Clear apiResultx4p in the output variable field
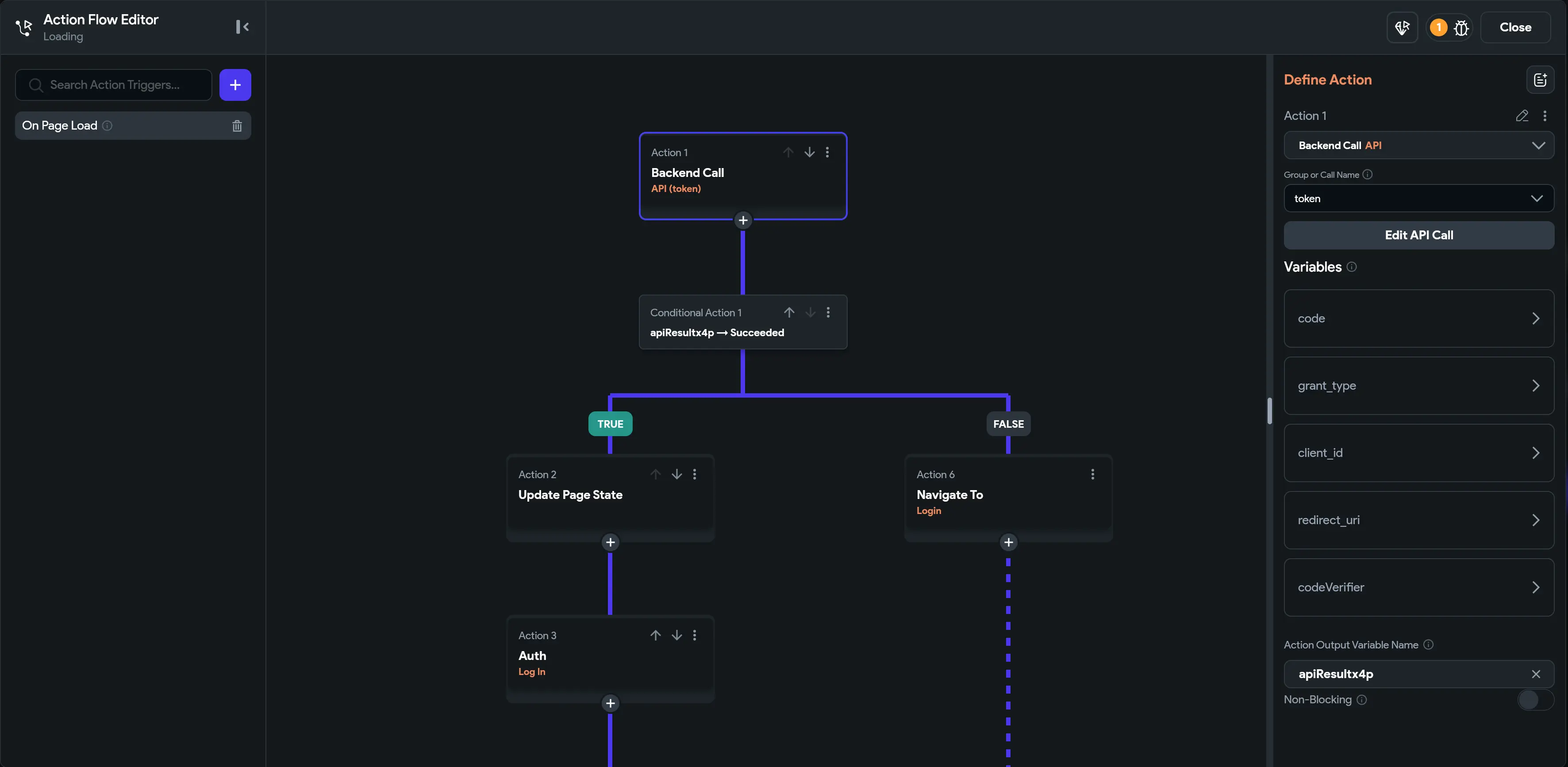Viewport: 1568px width, 767px height. [1536, 673]
